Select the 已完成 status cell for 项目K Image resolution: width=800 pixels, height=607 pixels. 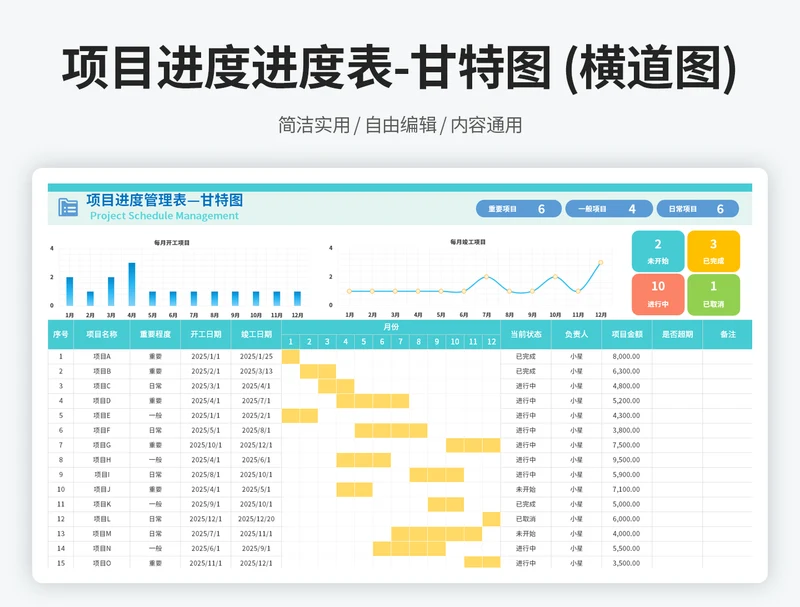pos(526,504)
